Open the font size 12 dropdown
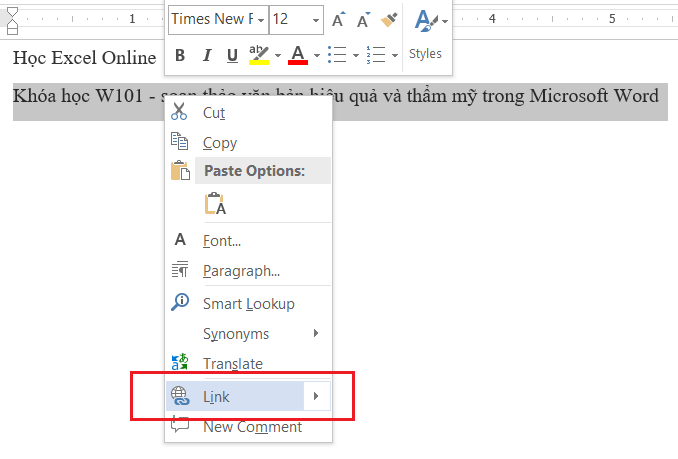This screenshot has height=459, width=678. coord(316,19)
